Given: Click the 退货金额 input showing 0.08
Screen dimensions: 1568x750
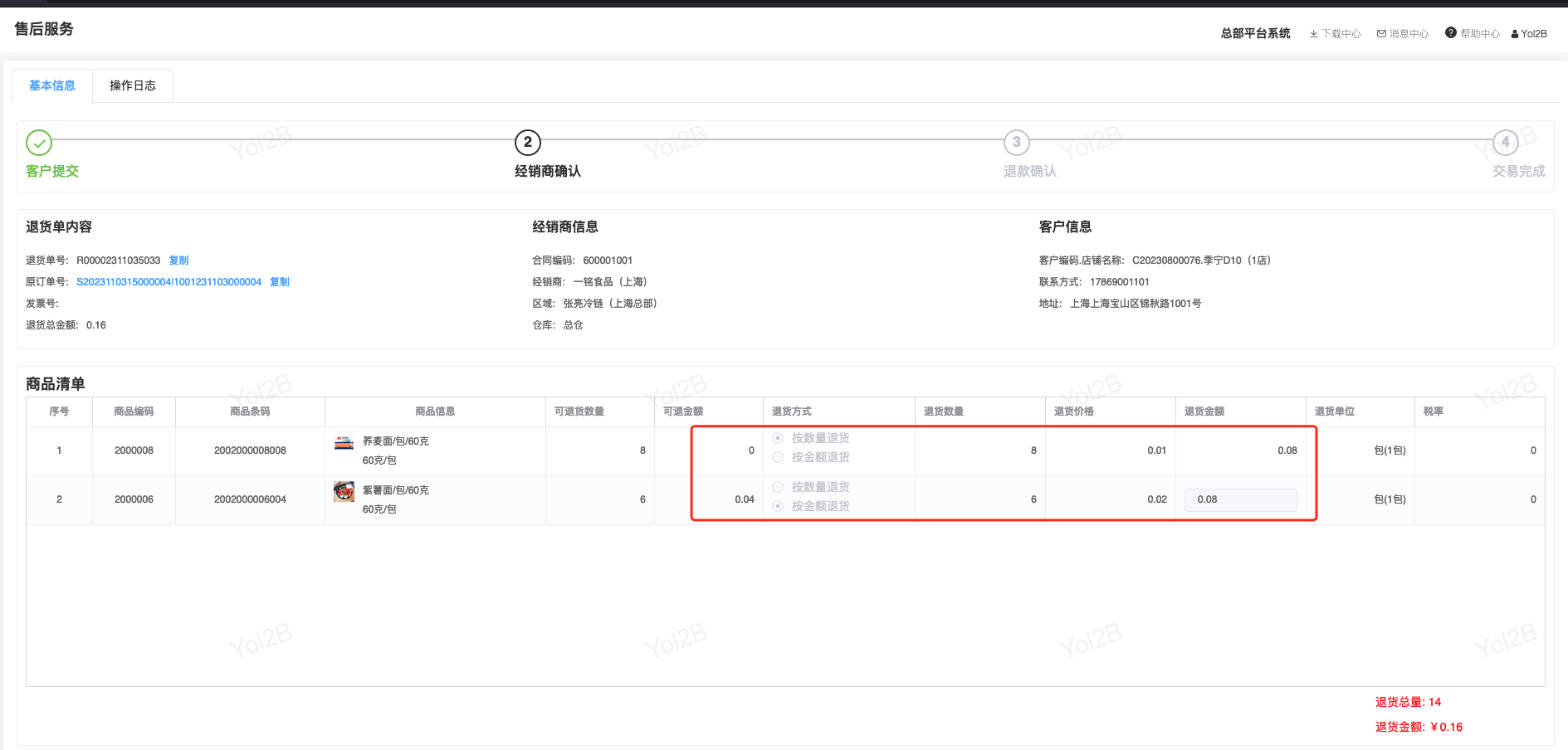Looking at the screenshot, I should (x=1241, y=499).
